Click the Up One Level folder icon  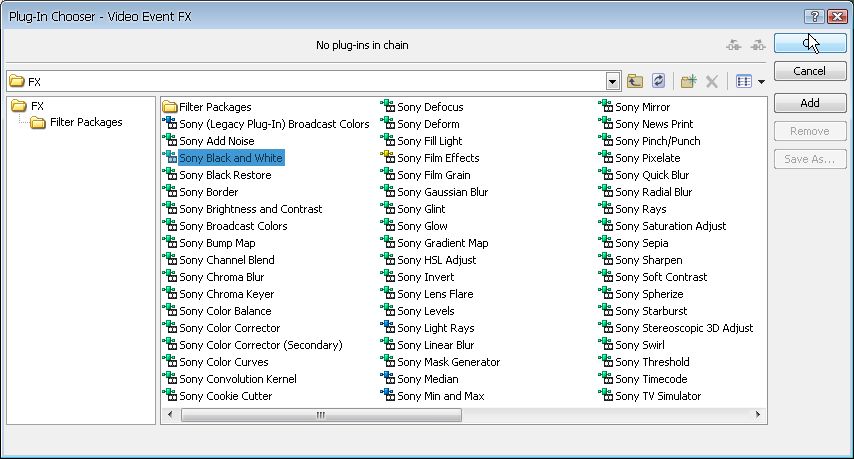(635, 81)
